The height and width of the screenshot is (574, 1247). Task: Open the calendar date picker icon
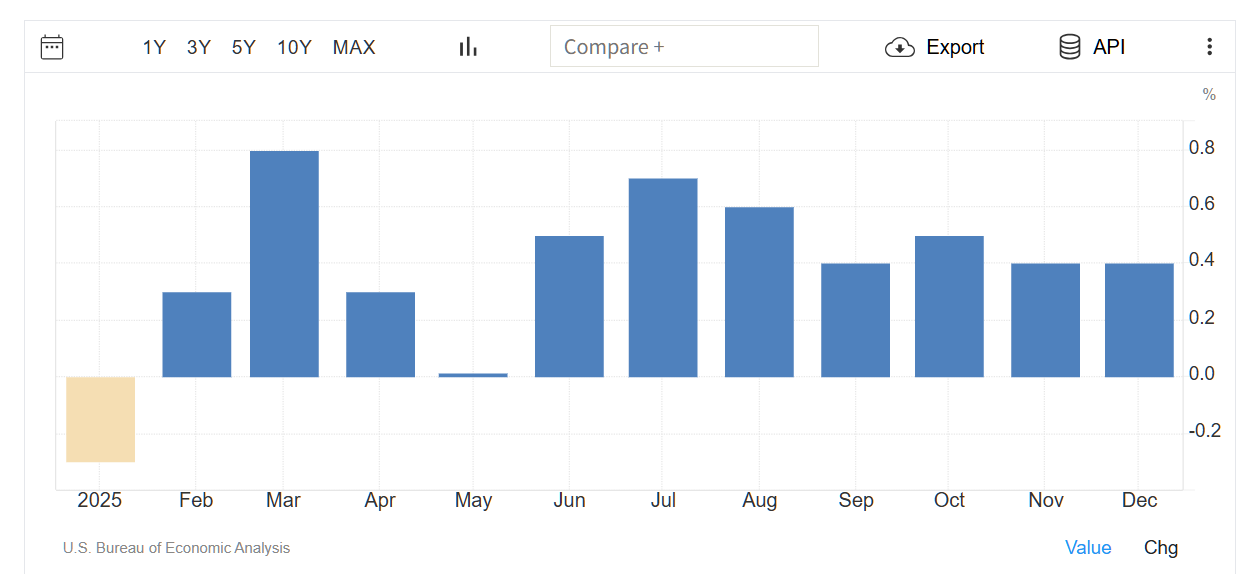point(52,47)
